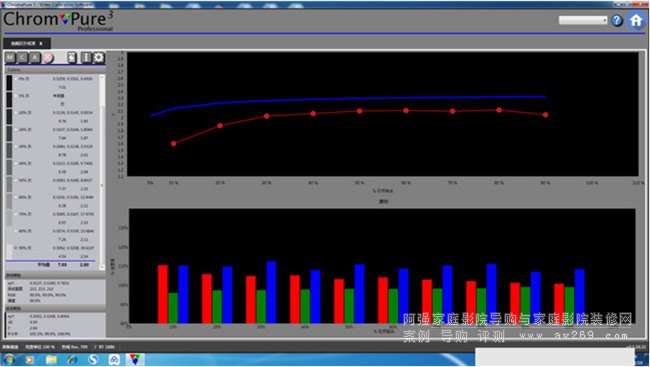Click the M mode button in panel toolbar
This screenshot has height=367, width=650.
click(10, 58)
